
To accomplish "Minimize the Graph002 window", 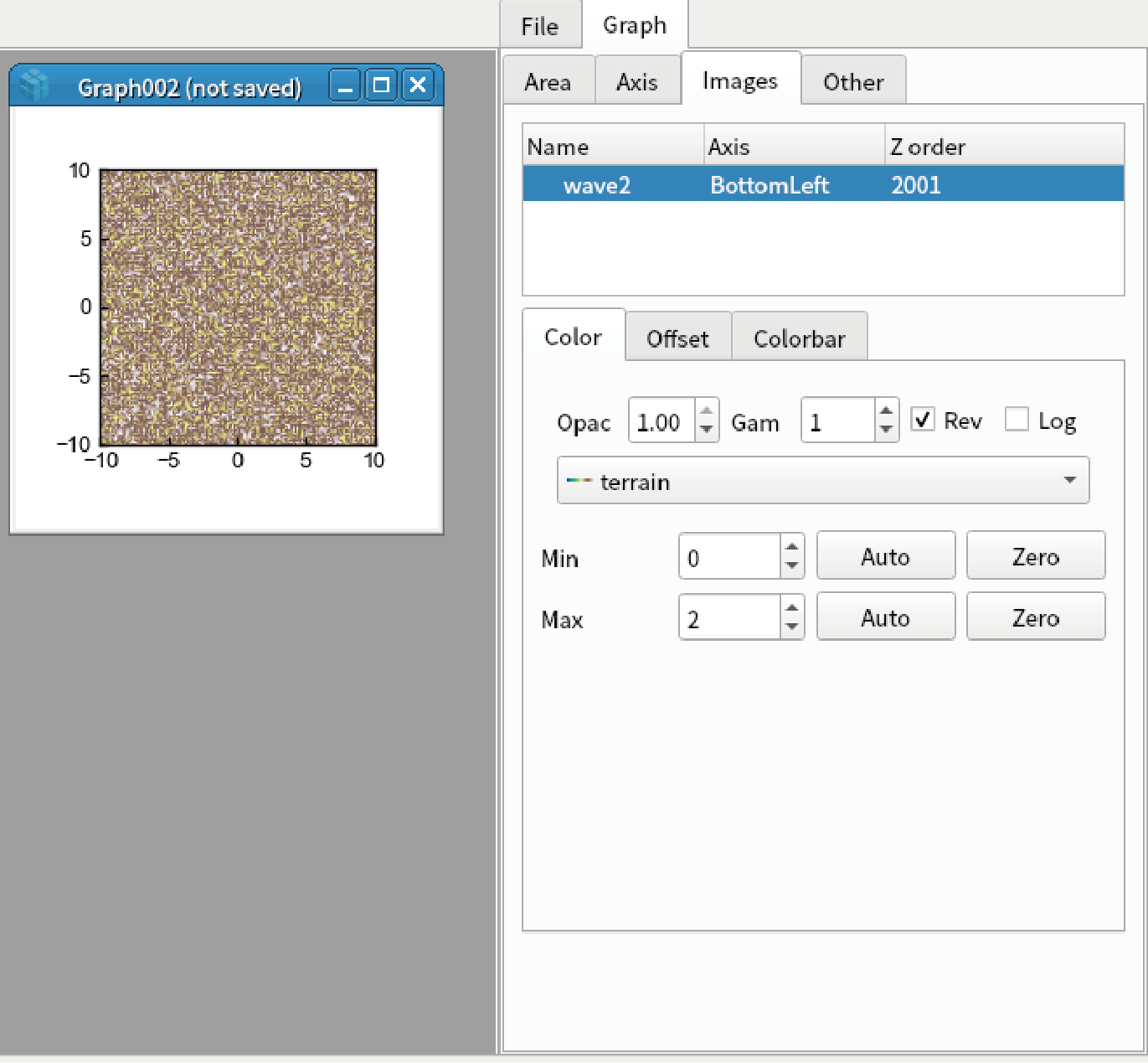I will (x=345, y=85).
